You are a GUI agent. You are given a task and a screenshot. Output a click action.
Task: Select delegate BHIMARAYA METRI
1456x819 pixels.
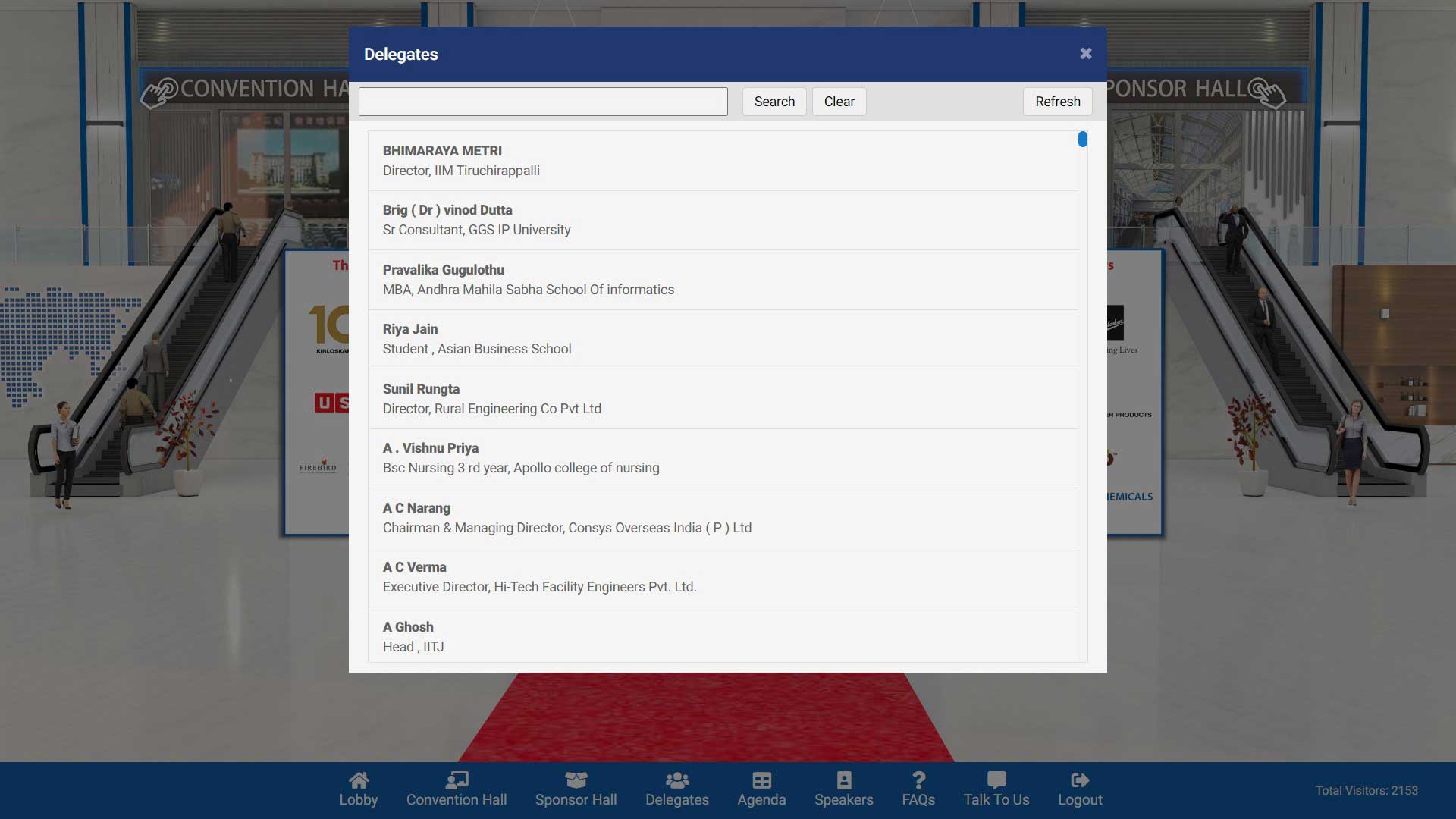coord(723,161)
